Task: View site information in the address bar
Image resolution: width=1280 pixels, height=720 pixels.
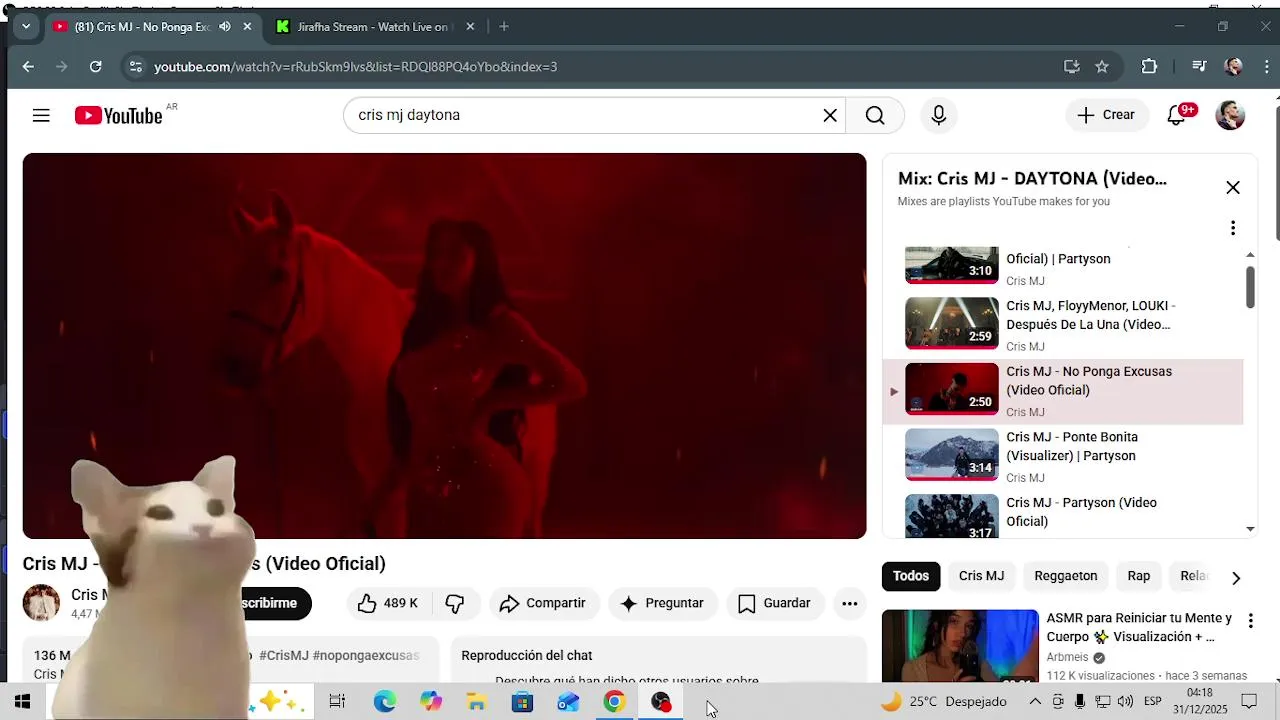Action: [x=135, y=67]
